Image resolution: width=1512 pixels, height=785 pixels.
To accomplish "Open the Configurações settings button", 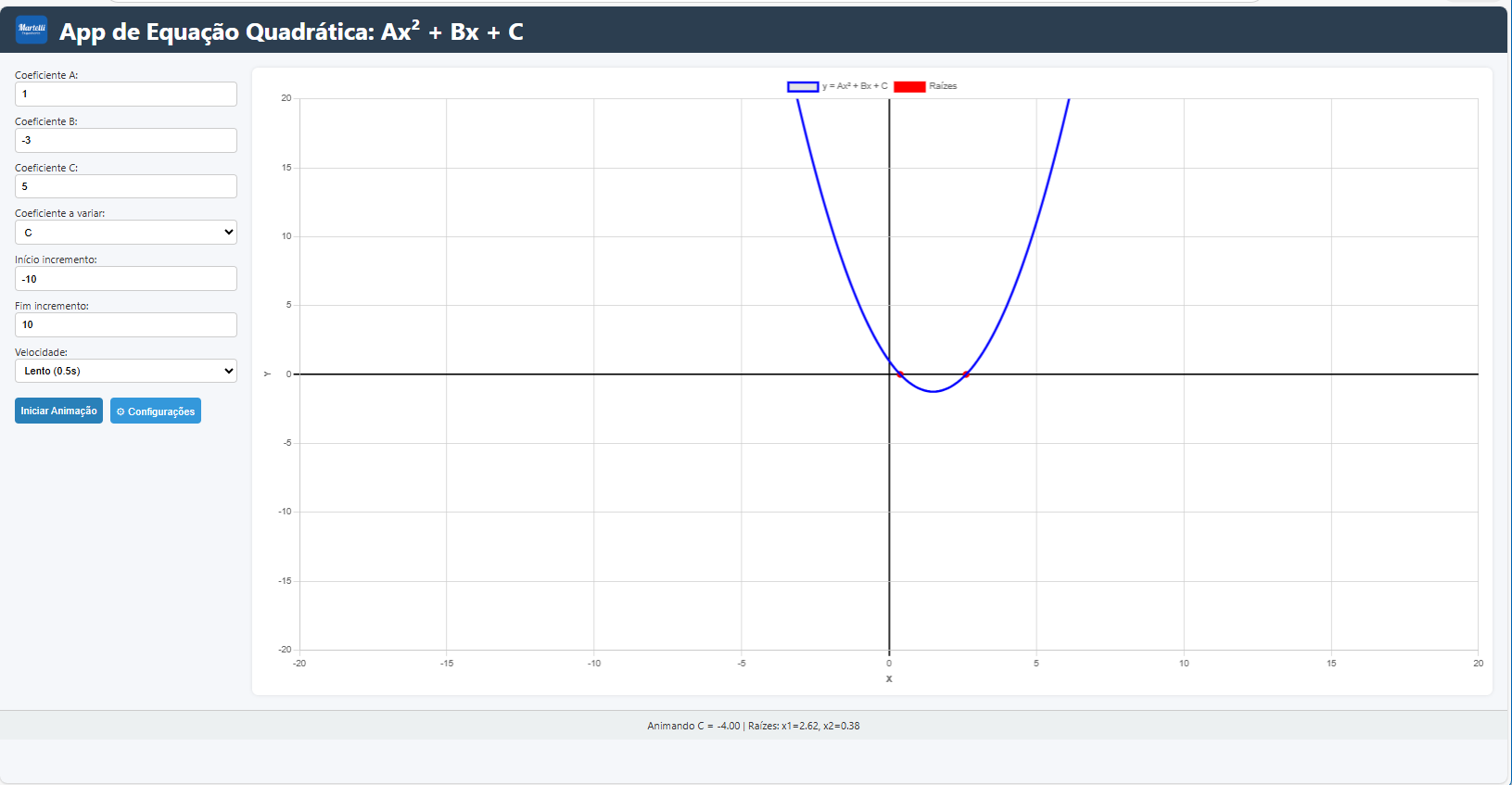I will (x=156, y=411).
